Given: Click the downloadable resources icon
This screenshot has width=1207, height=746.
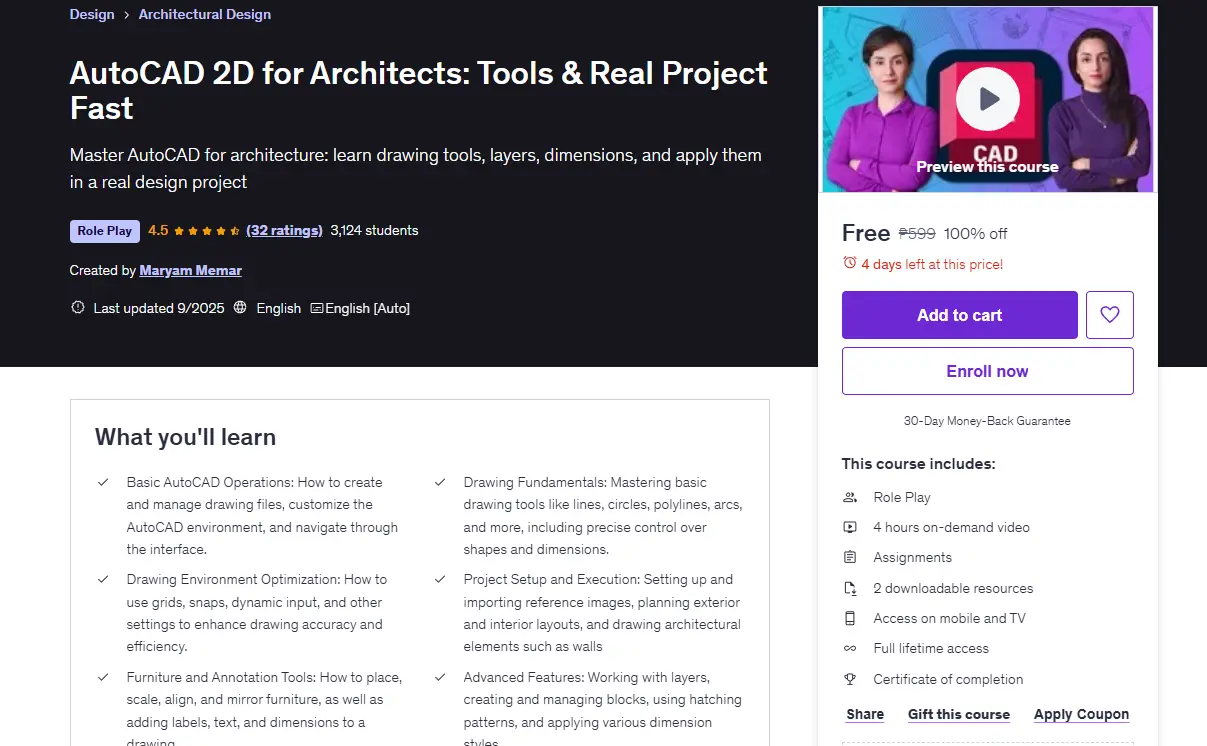Looking at the screenshot, I should (850, 588).
